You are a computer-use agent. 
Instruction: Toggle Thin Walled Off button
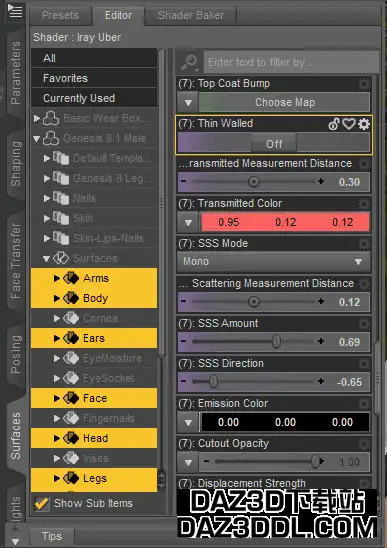[274, 144]
